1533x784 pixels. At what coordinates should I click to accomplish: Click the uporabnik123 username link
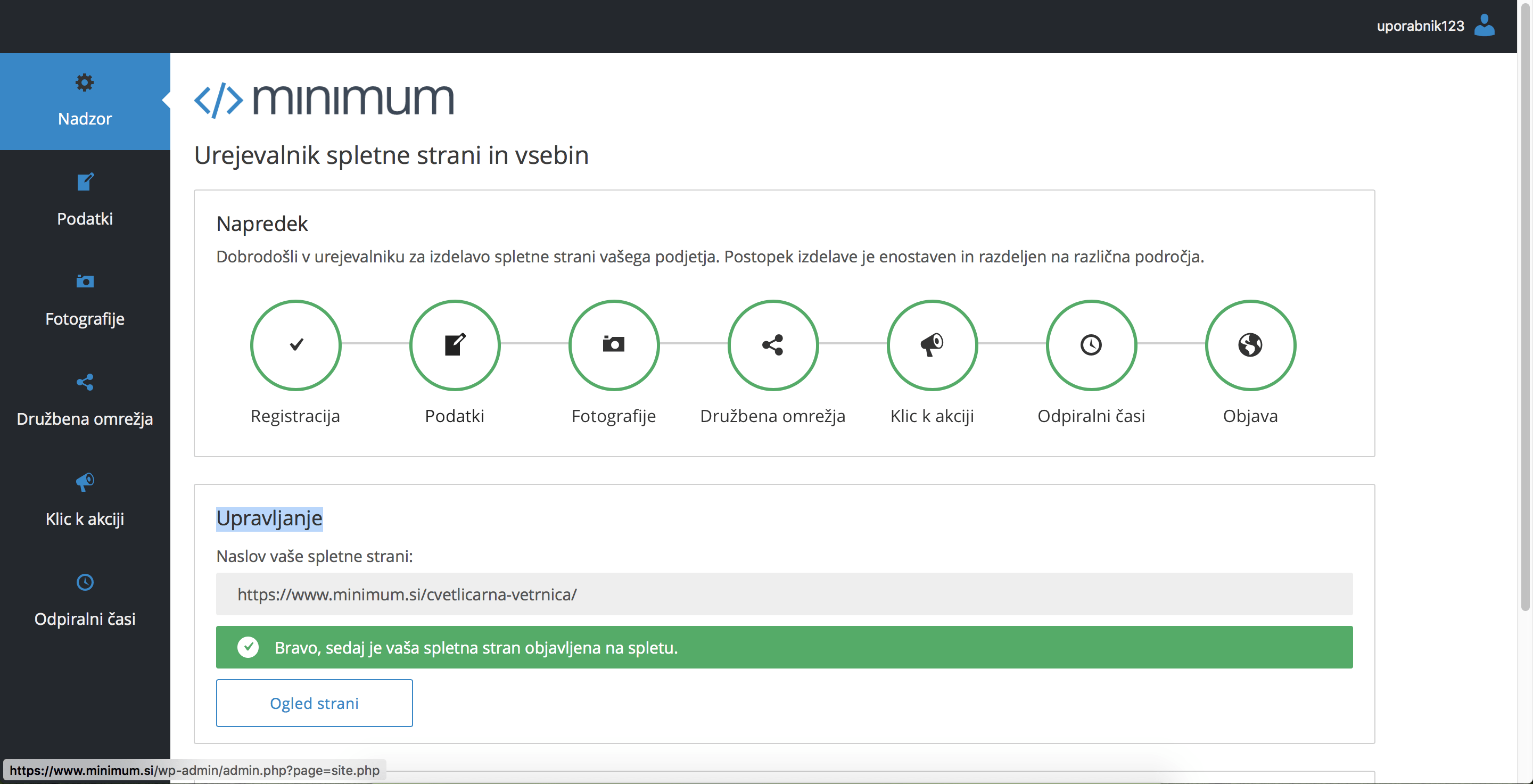click(1420, 26)
